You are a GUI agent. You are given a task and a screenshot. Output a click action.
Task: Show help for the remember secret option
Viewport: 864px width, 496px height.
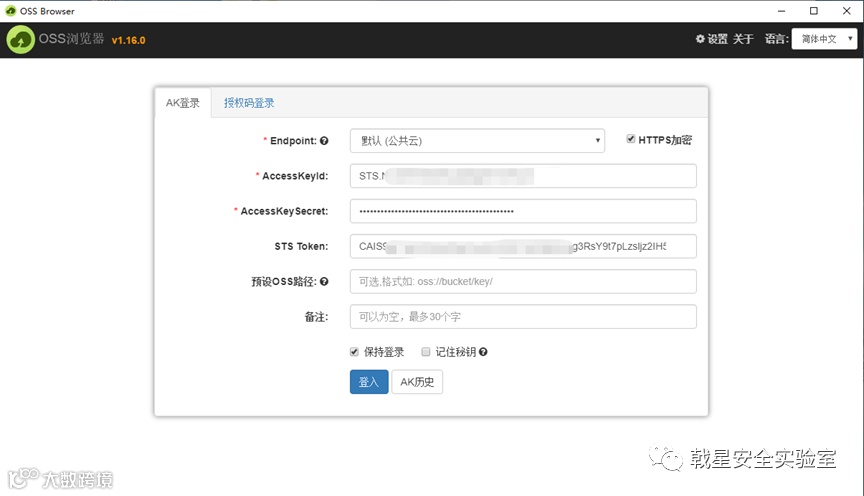tap(483, 352)
